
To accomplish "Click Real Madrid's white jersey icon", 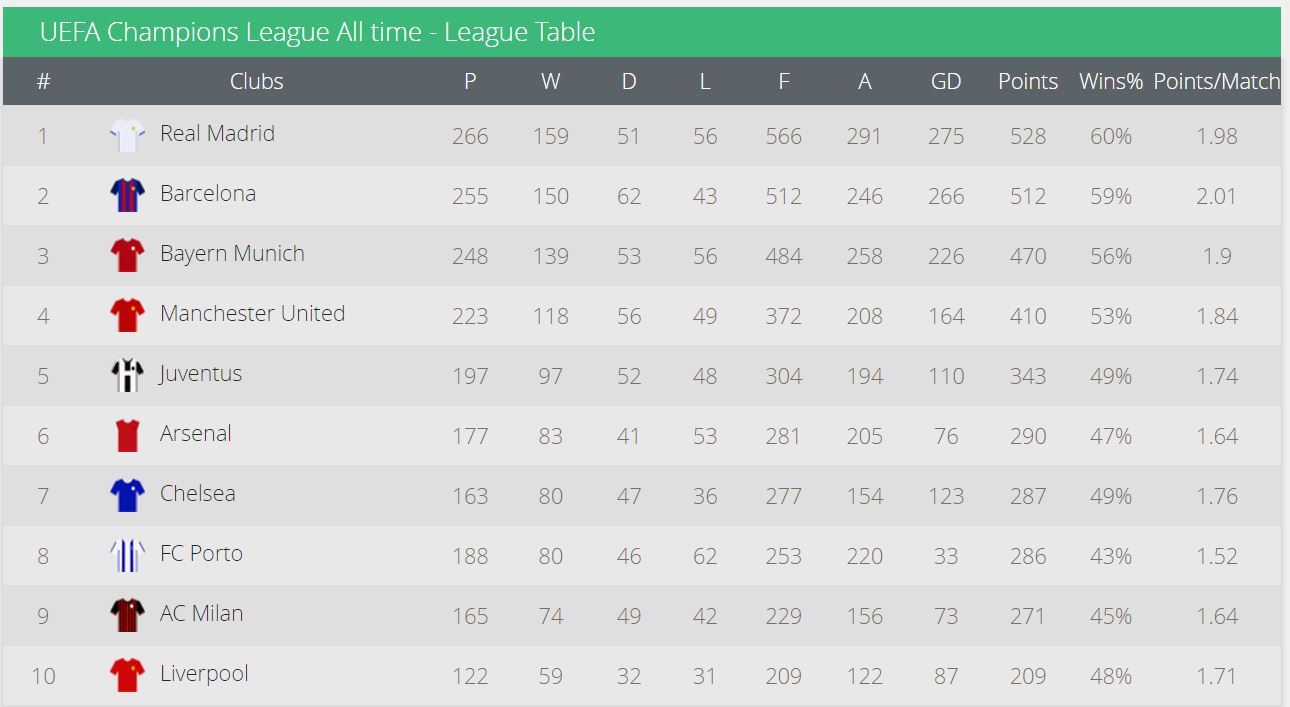I will [127, 135].
